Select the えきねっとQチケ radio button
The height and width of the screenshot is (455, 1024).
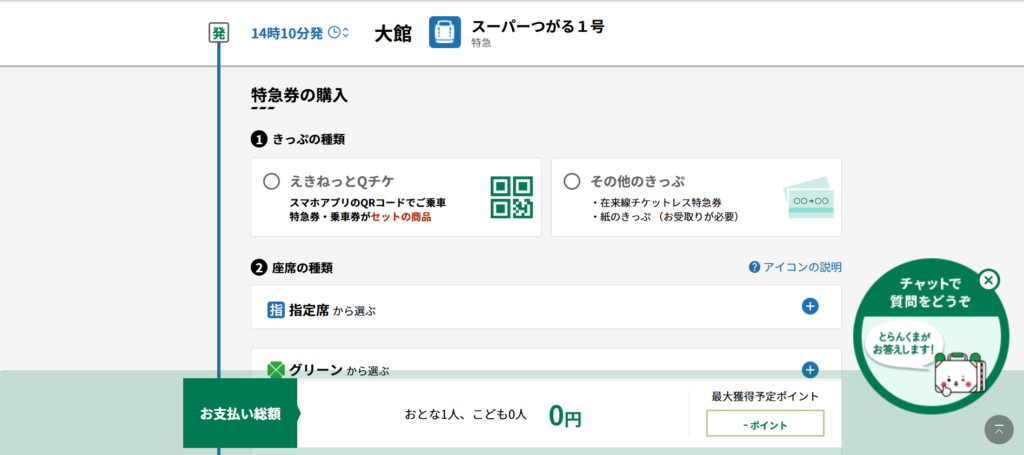point(271,181)
